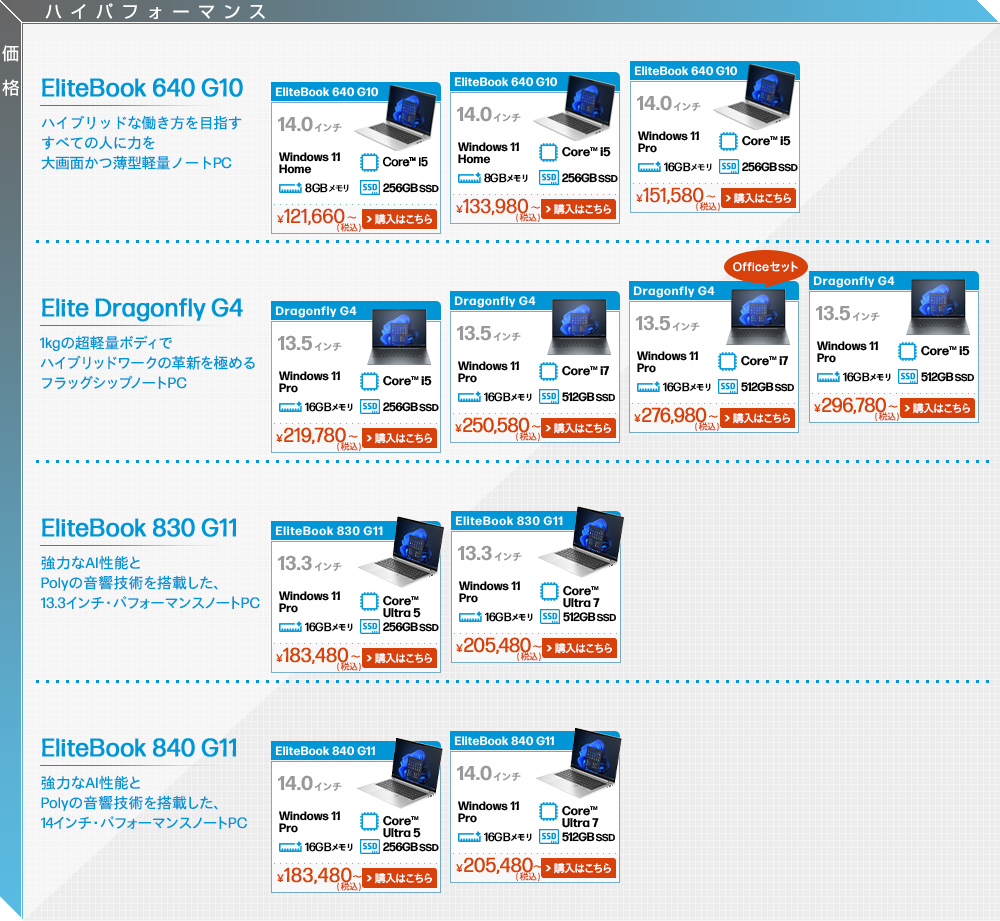Click 購入はこちら for EliteBook 640 G10 ¥121,660

(x=399, y=219)
